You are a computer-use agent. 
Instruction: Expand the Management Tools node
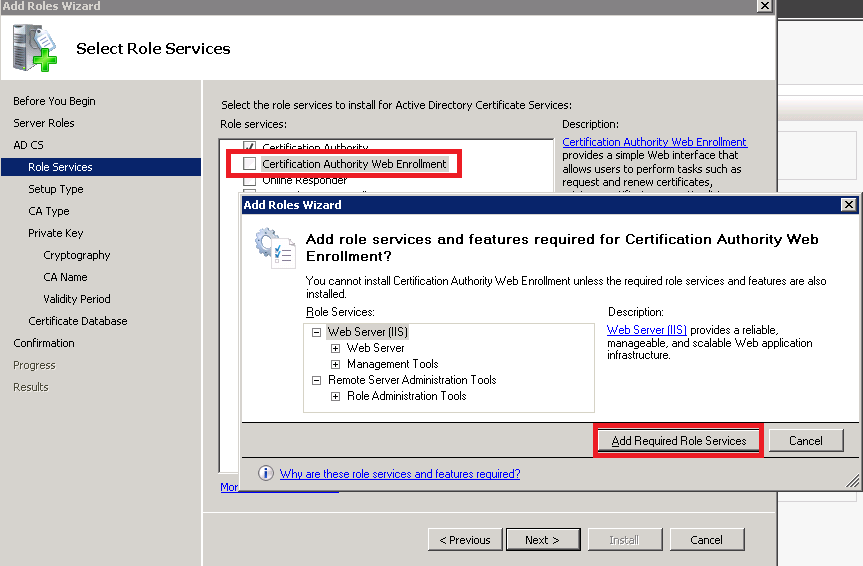(335, 364)
